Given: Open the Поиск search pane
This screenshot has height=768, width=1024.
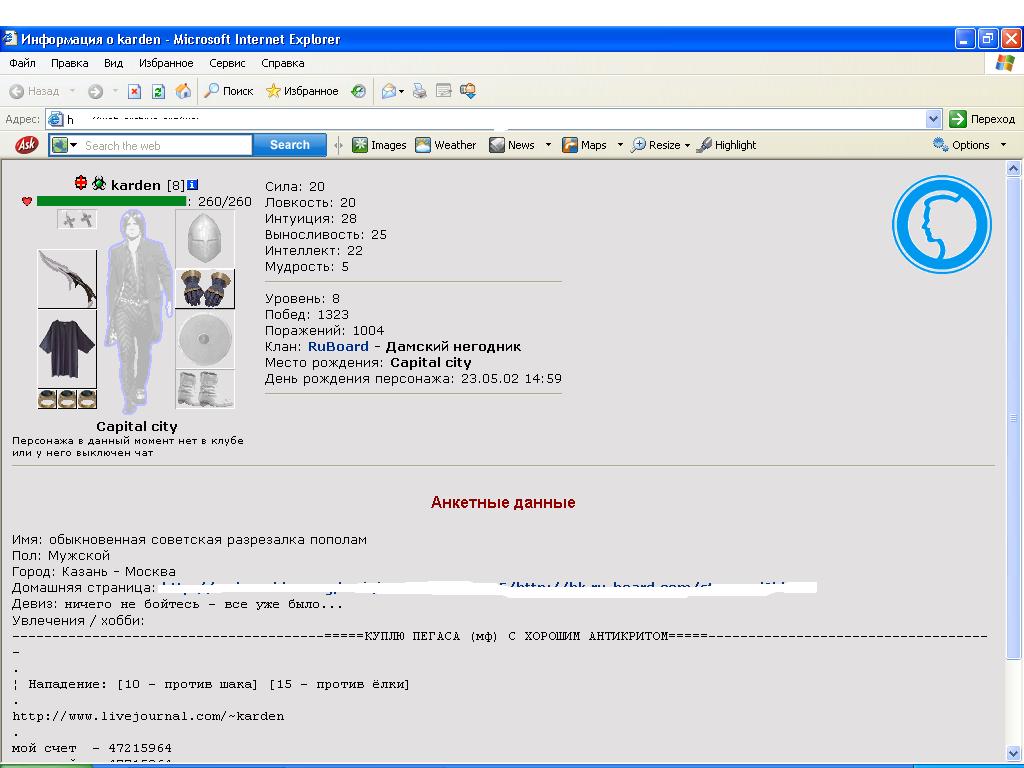Looking at the screenshot, I should point(229,91).
